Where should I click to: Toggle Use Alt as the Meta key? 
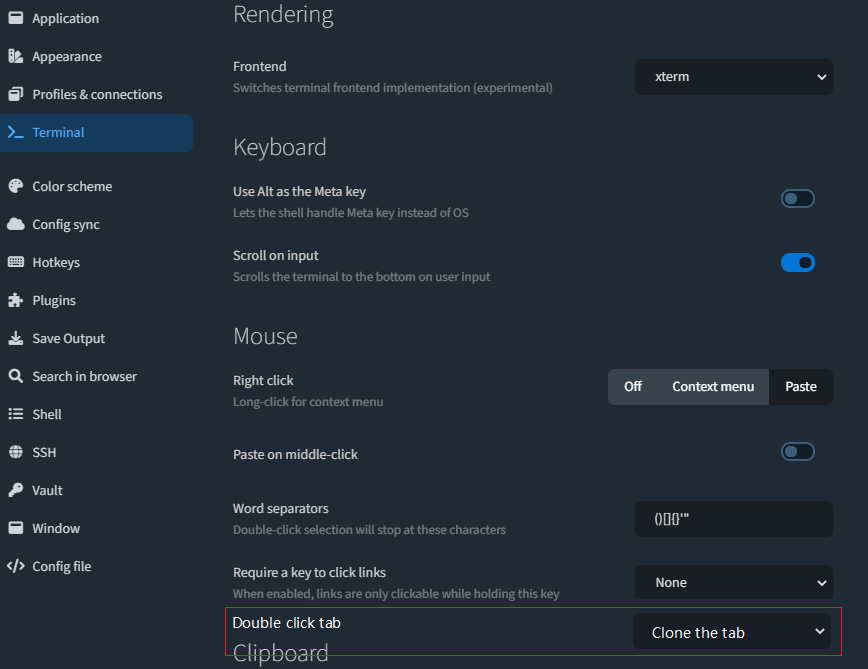click(x=797, y=198)
